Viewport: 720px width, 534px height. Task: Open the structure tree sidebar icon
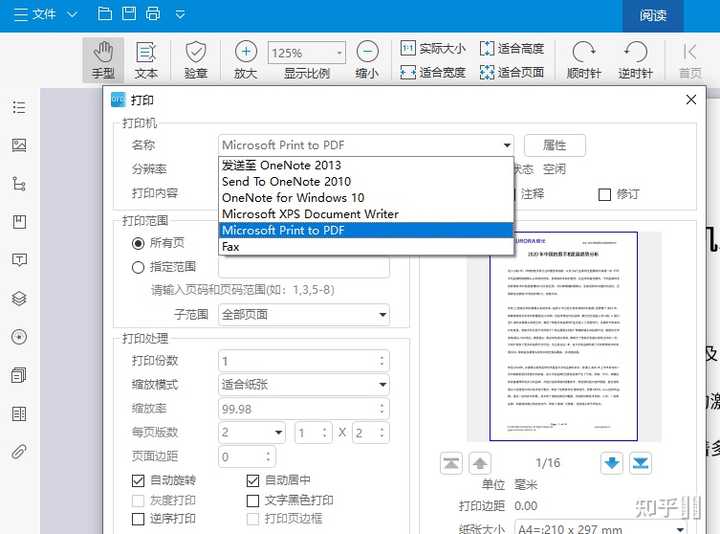tap(19, 184)
